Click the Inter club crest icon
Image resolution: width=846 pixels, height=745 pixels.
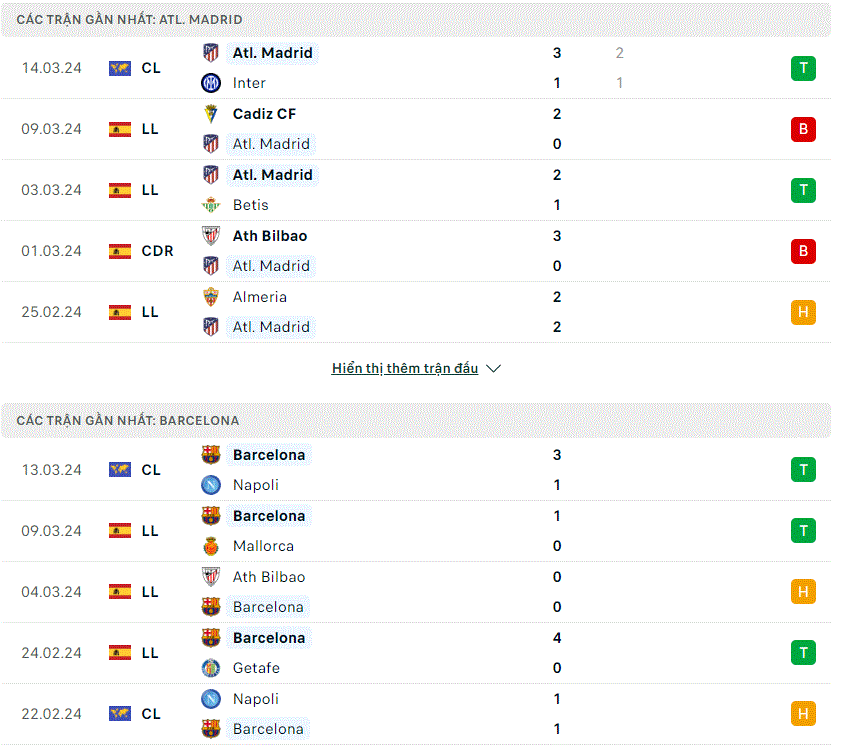coord(210,83)
